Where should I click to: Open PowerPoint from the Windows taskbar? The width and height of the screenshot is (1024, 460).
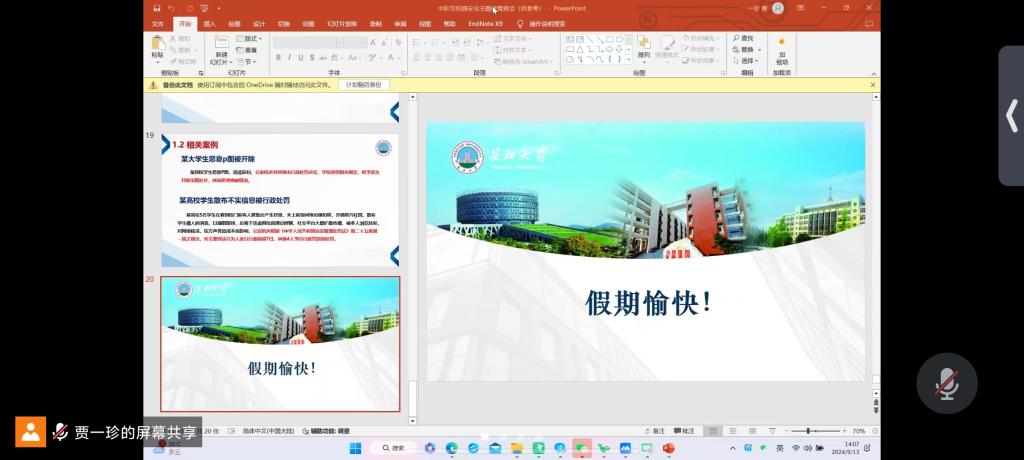point(668,448)
